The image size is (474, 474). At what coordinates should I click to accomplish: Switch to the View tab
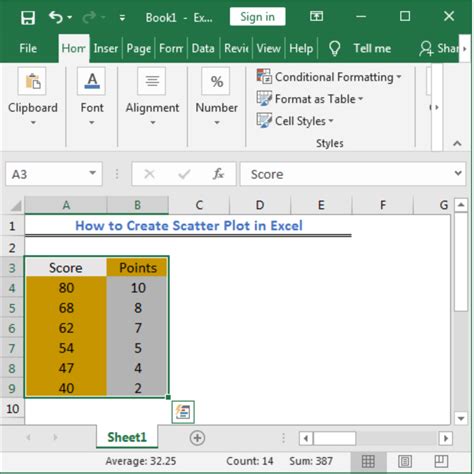(x=269, y=49)
